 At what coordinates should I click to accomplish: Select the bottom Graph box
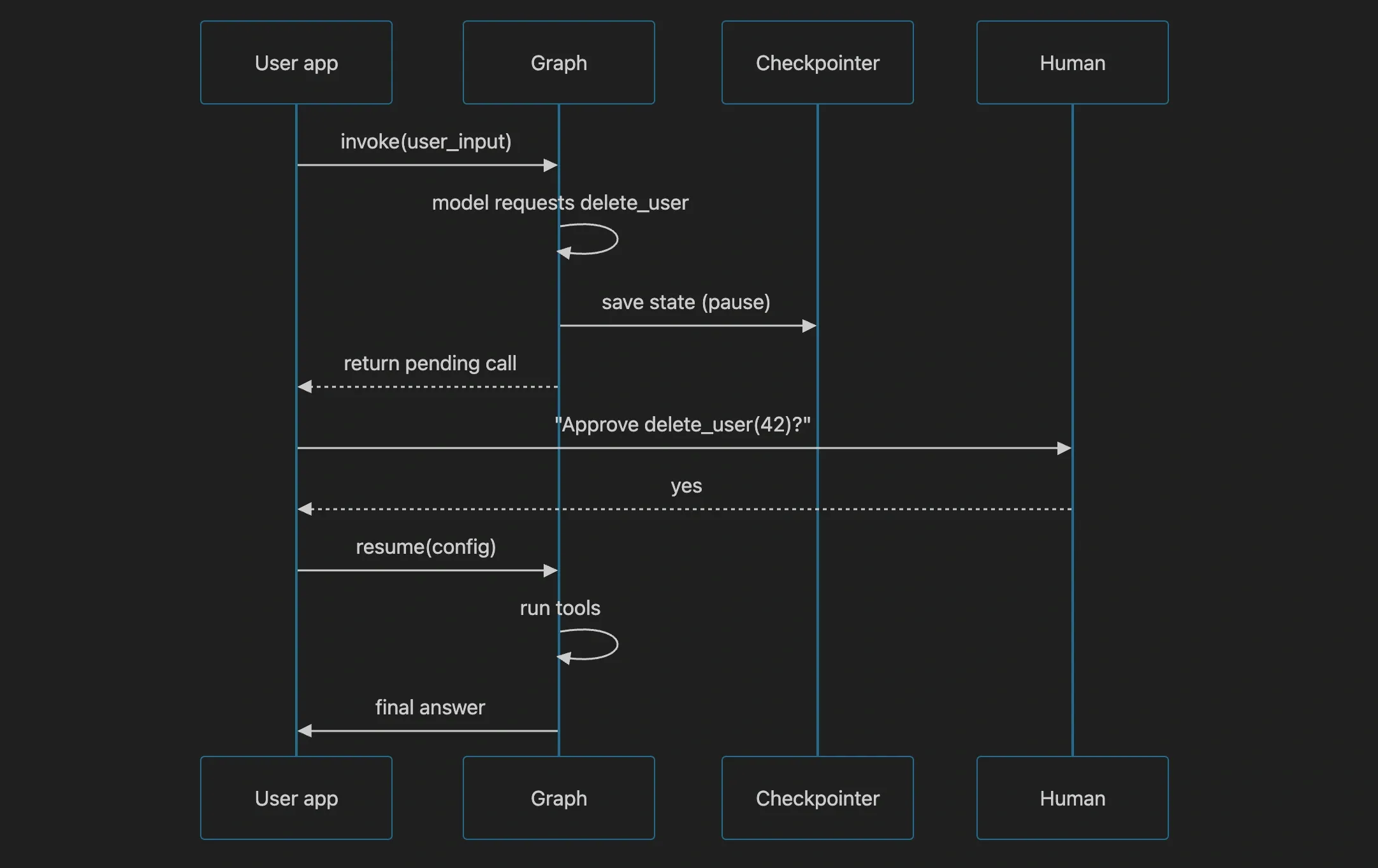point(559,798)
